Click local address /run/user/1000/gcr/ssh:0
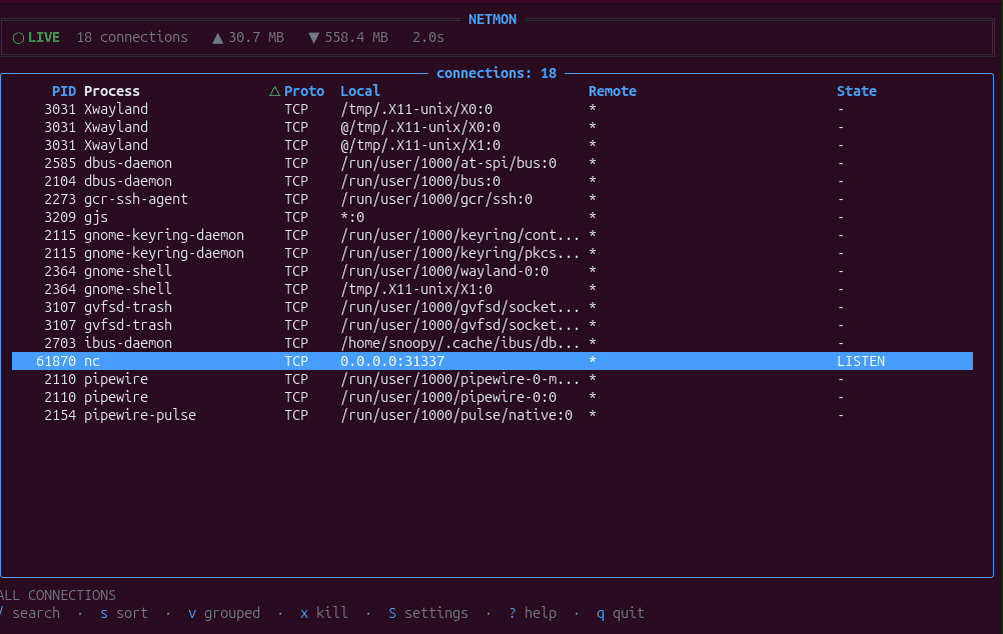The height and width of the screenshot is (634, 1003). coord(436,199)
